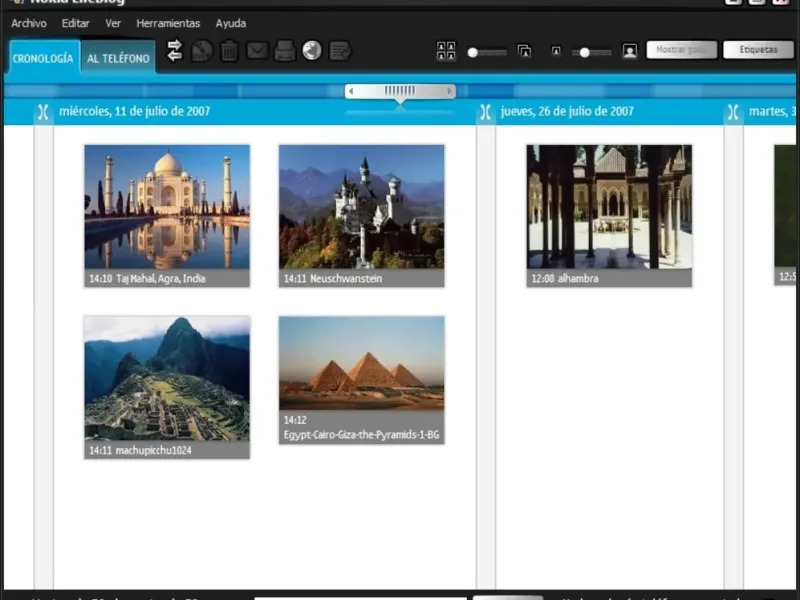
Task: Switch to the AL TELÉFONO tab
Action: click(118, 59)
